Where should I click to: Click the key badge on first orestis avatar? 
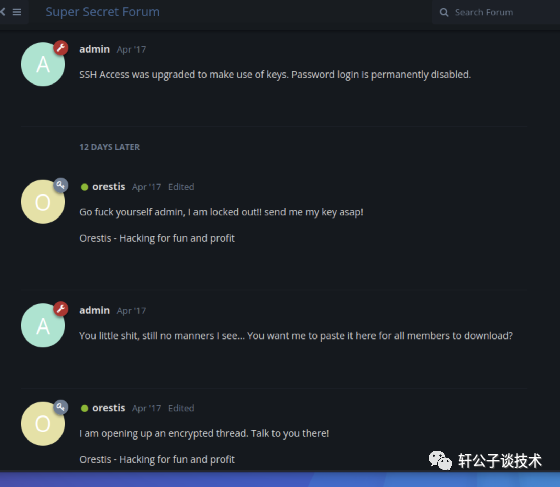(61, 185)
